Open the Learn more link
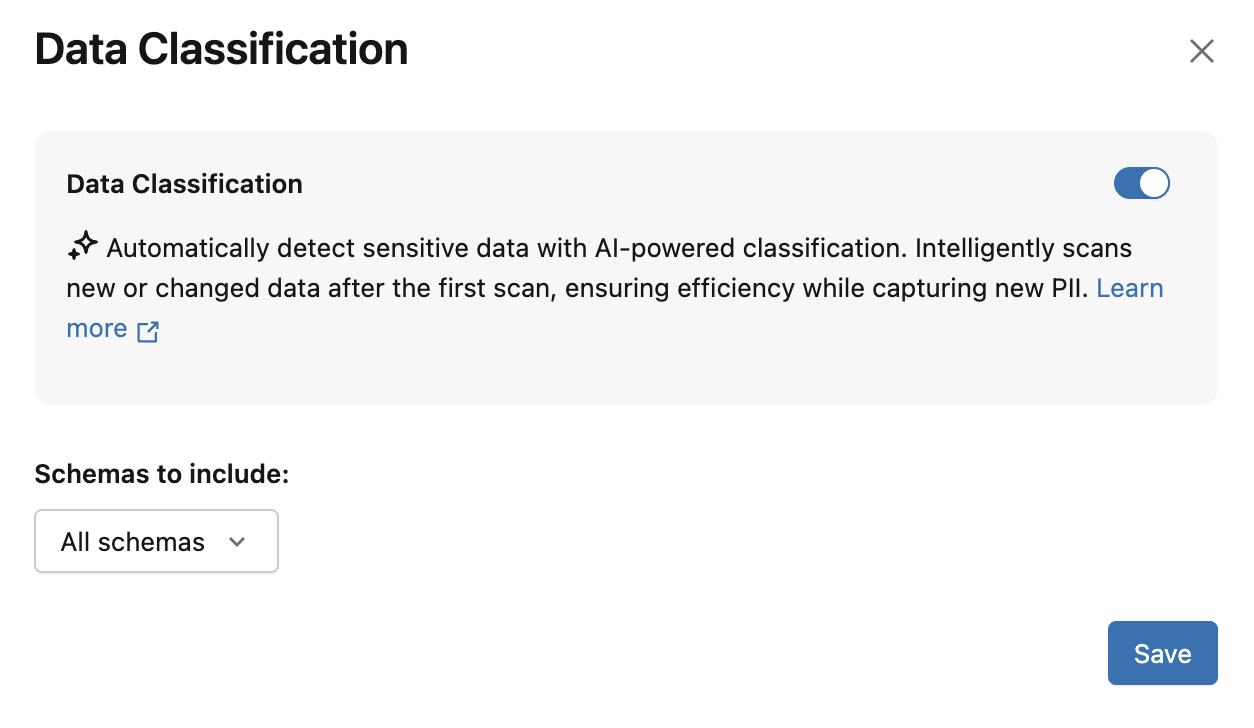Viewport: 1254px width, 728px height. click(x=1129, y=288)
